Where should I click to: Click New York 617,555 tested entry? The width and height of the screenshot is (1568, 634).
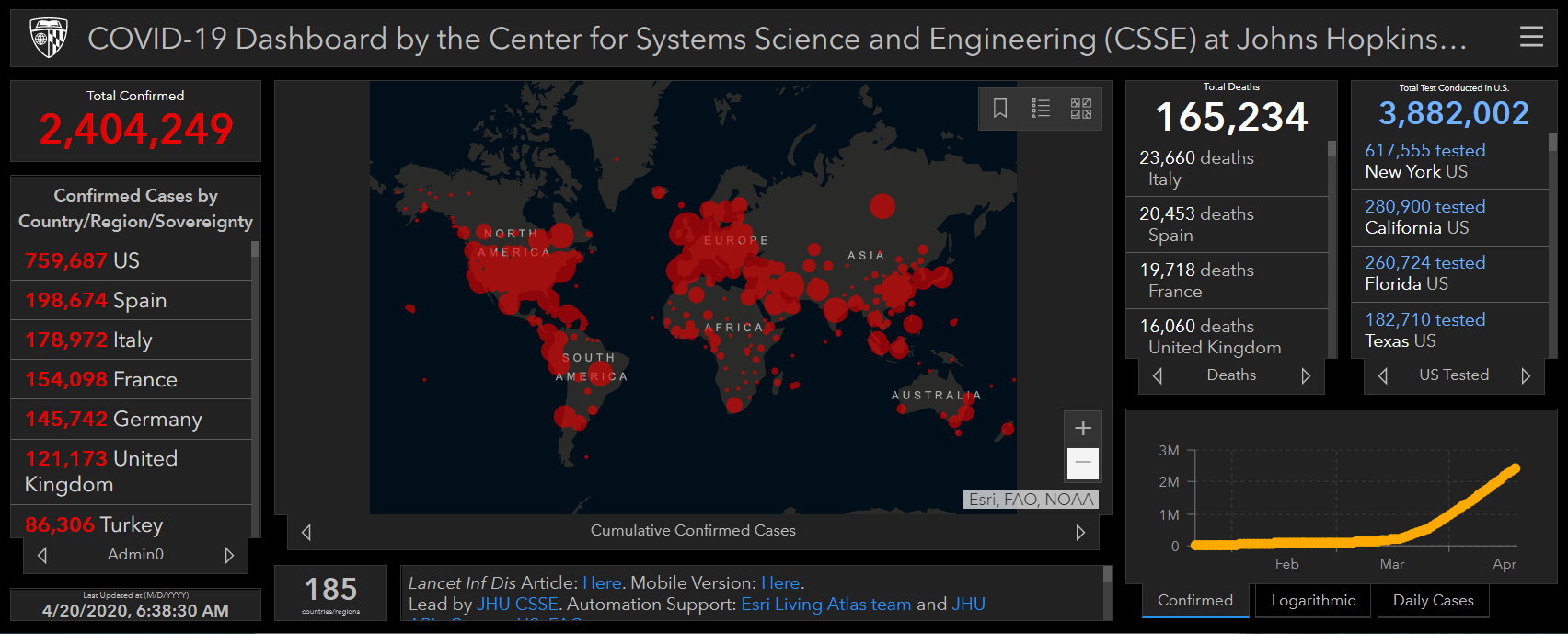coord(1450,161)
